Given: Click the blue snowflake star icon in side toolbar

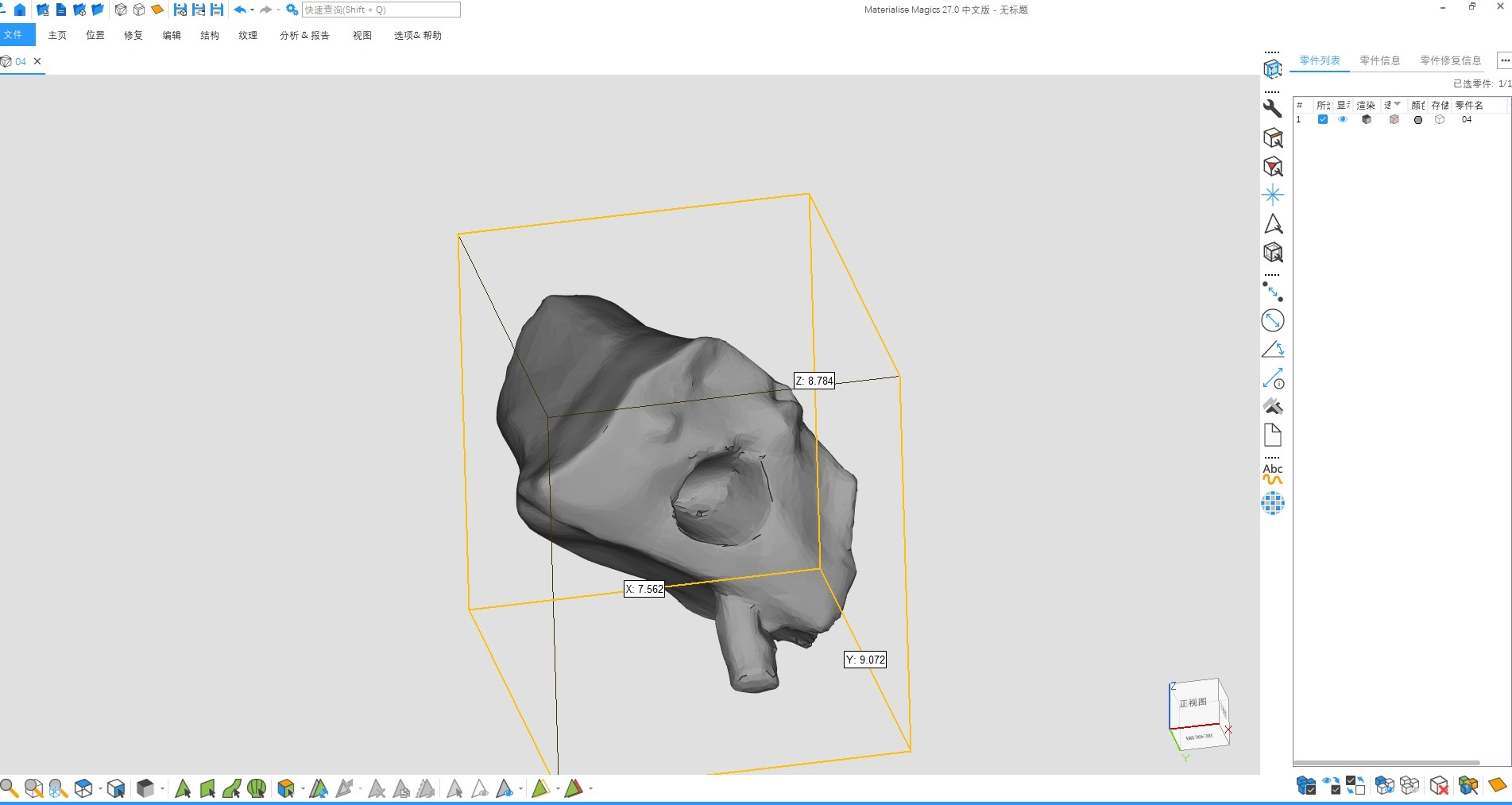Looking at the screenshot, I should 1273,195.
